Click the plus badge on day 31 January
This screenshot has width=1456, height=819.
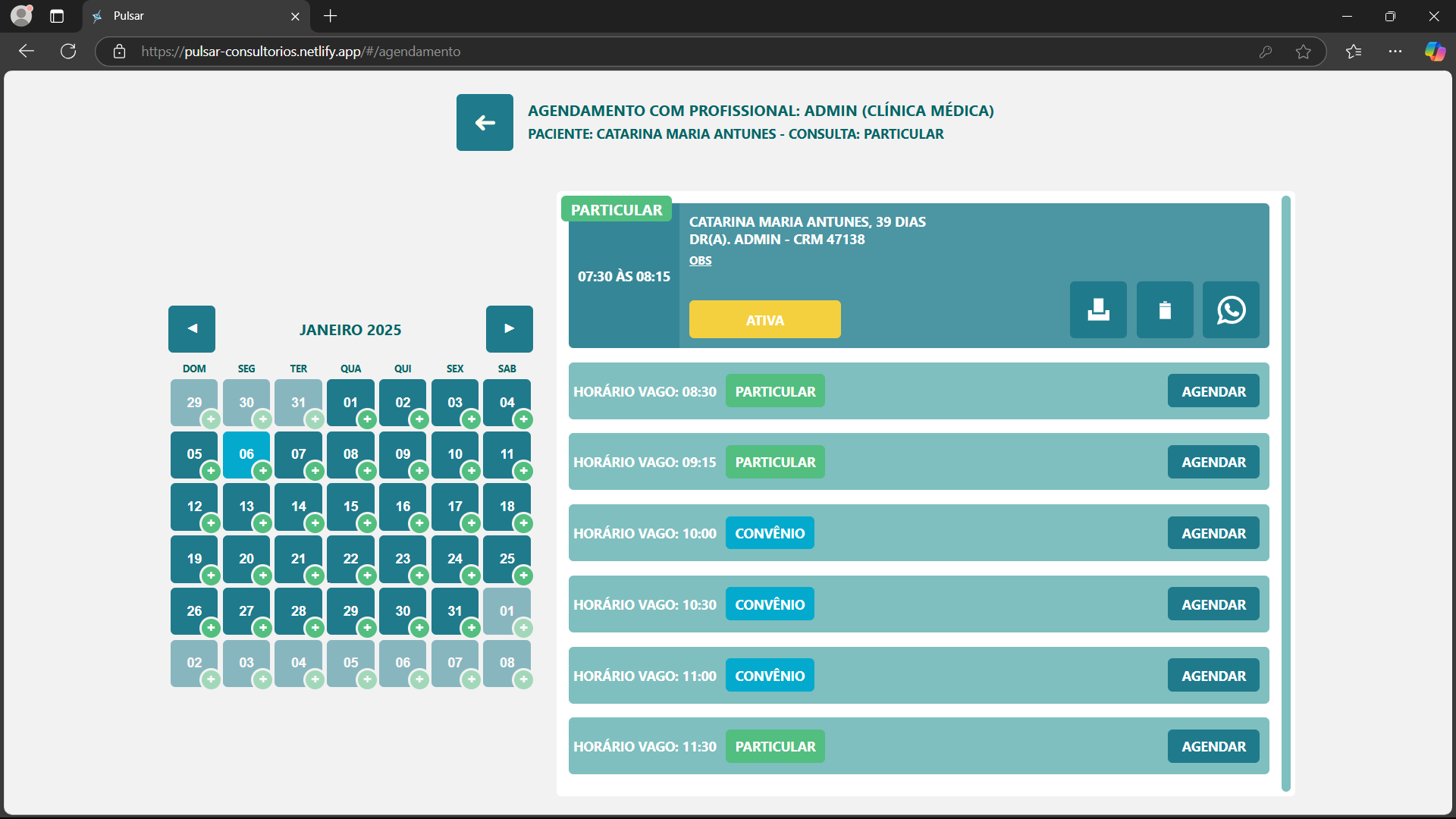tap(471, 628)
